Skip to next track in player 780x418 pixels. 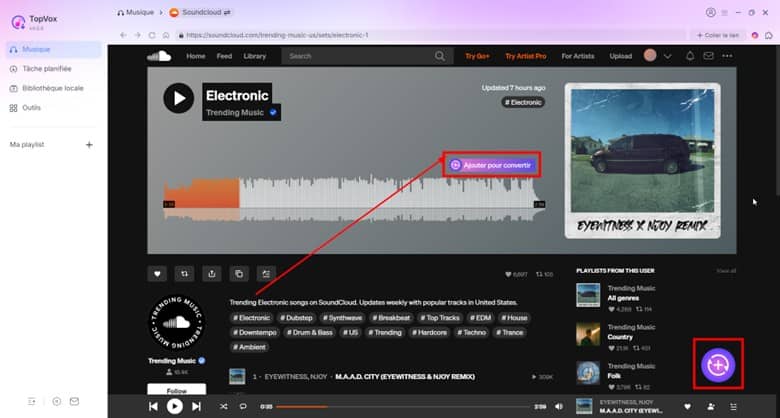tap(196, 407)
